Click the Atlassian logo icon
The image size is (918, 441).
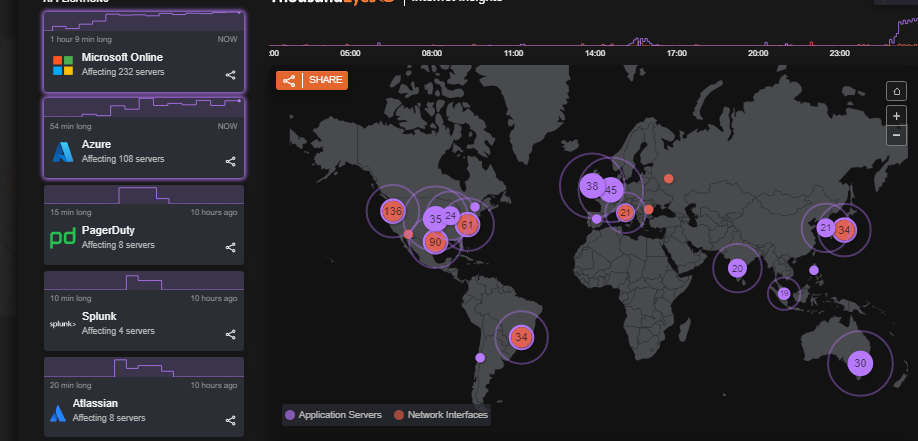pyautogui.click(x=57, y=413)
